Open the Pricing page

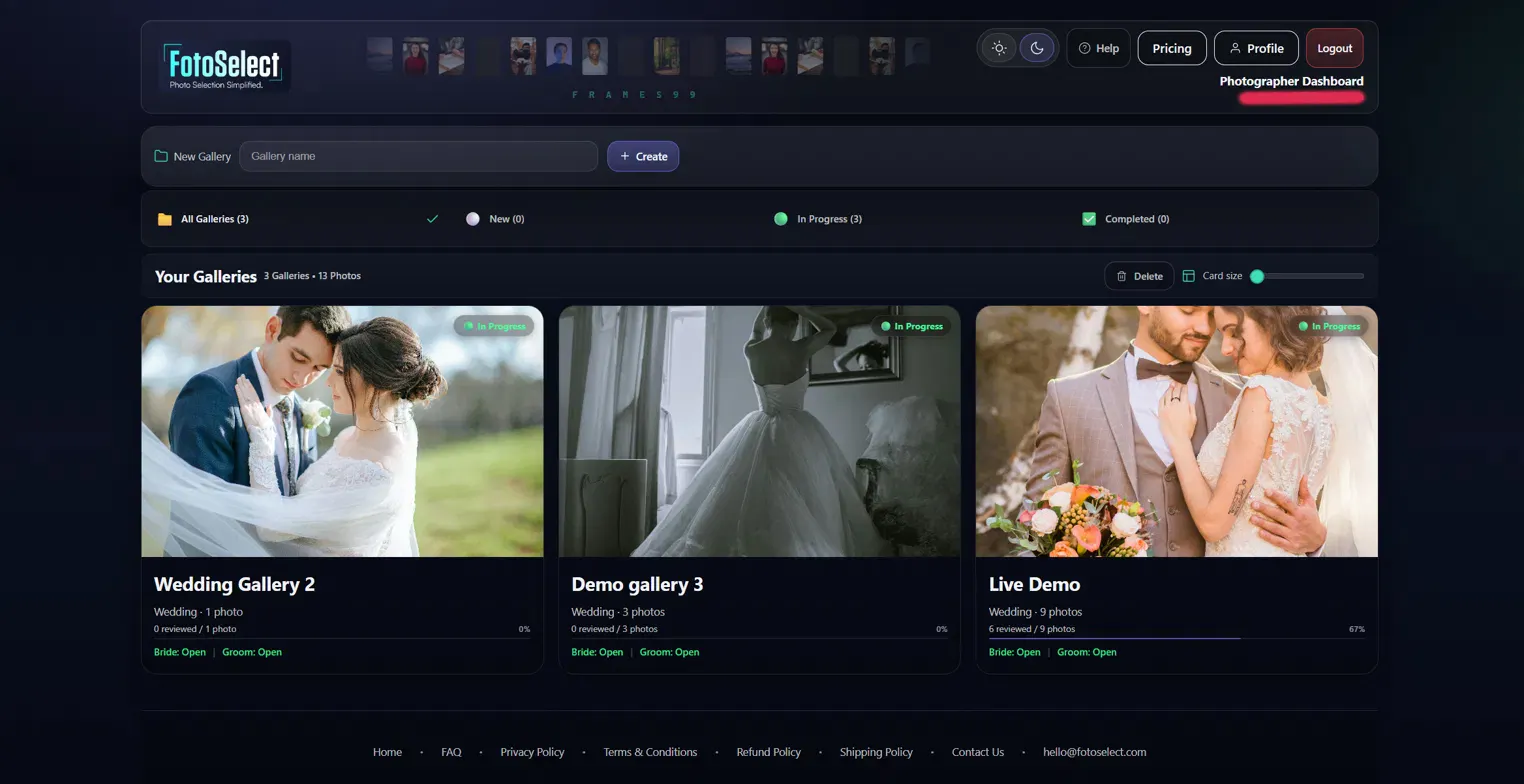point(1172,48)
